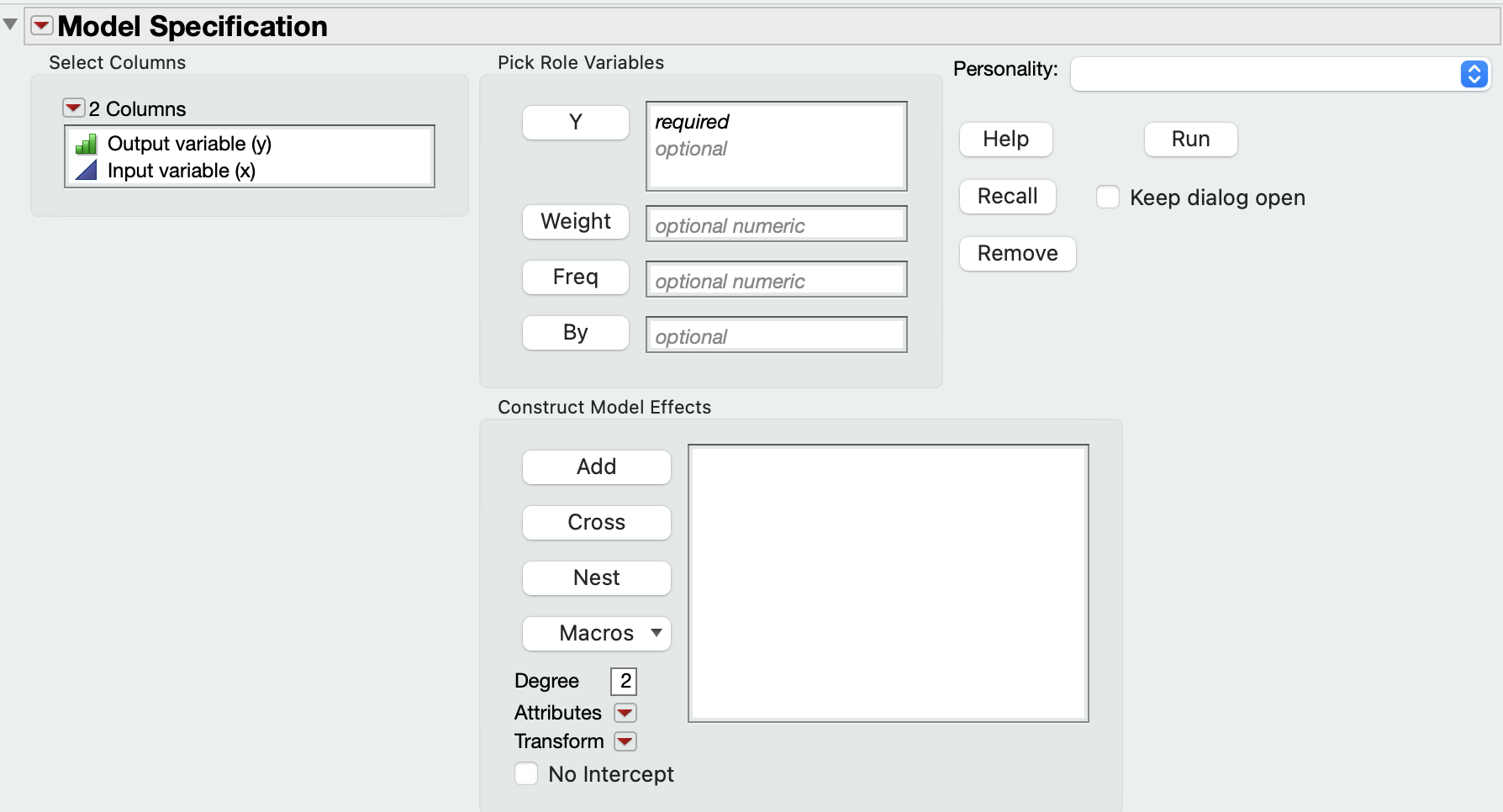Assign selection with the Y role button

click(576, 123)
